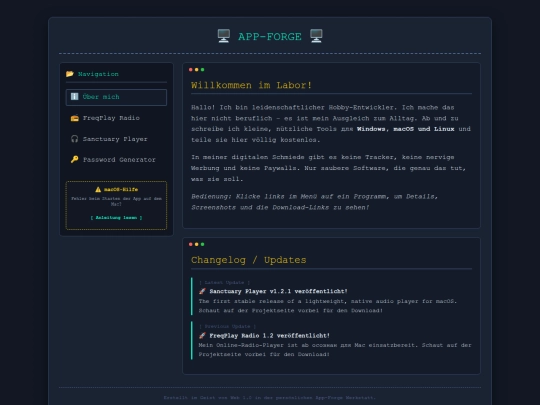Click bold Windows, macOS und Linux text
Viewport: 540px width, 405px height.
(405, 129)
